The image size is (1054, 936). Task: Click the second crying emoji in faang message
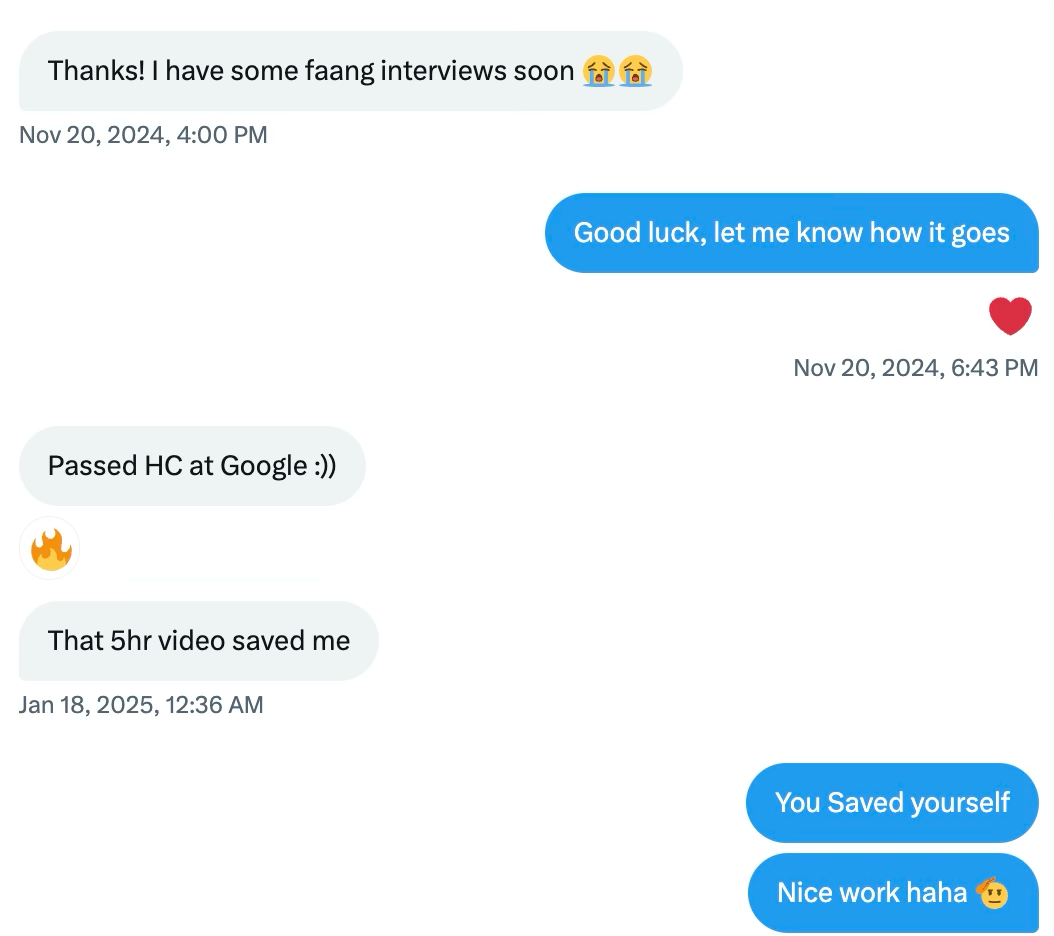coord(635,71)
